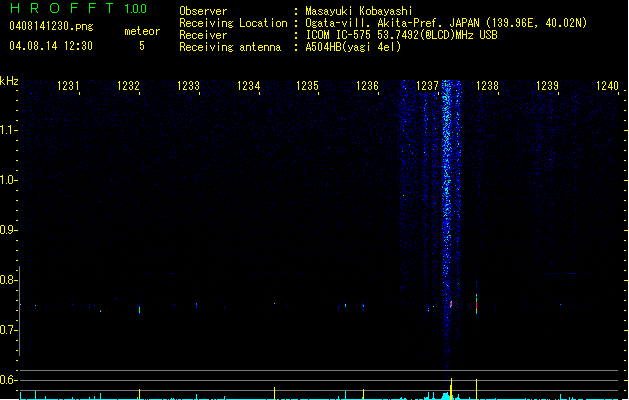This screenshot has width=629, height=400.
Task: Click the observer name Masayuki Kobayashi
Action: point(359,11)
